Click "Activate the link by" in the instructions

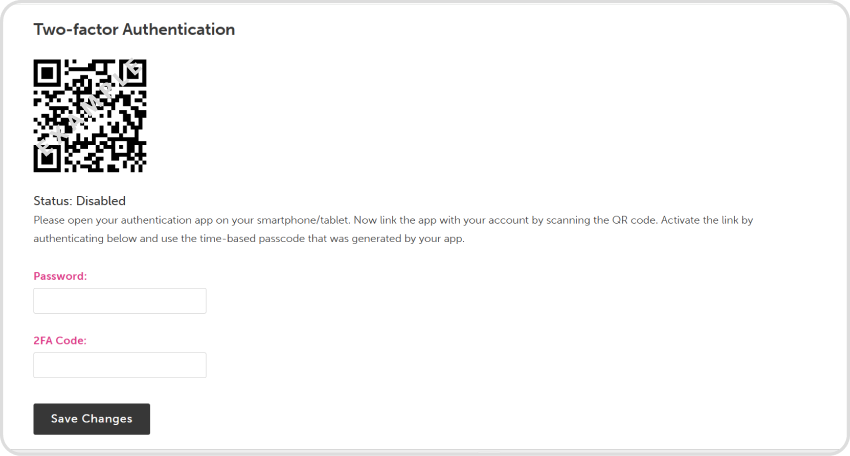698,220
